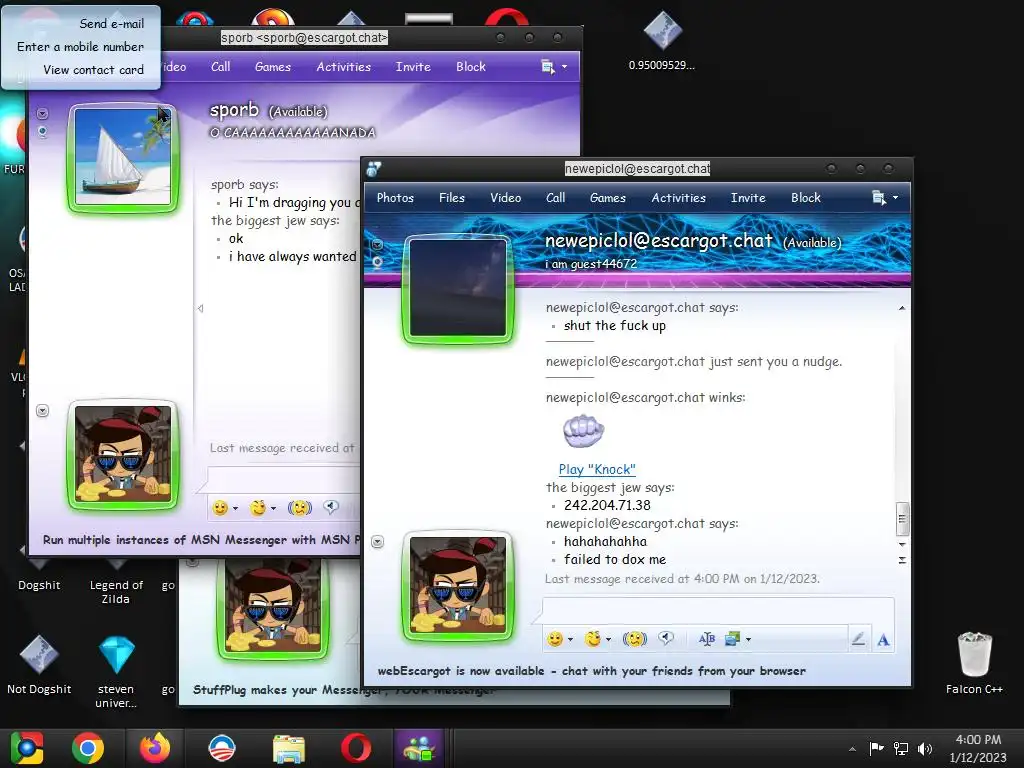Image resolution: width=1024 pixels, height=768 pixels.
Task: Click network icon in system tray
Action: tap(901, 749)
